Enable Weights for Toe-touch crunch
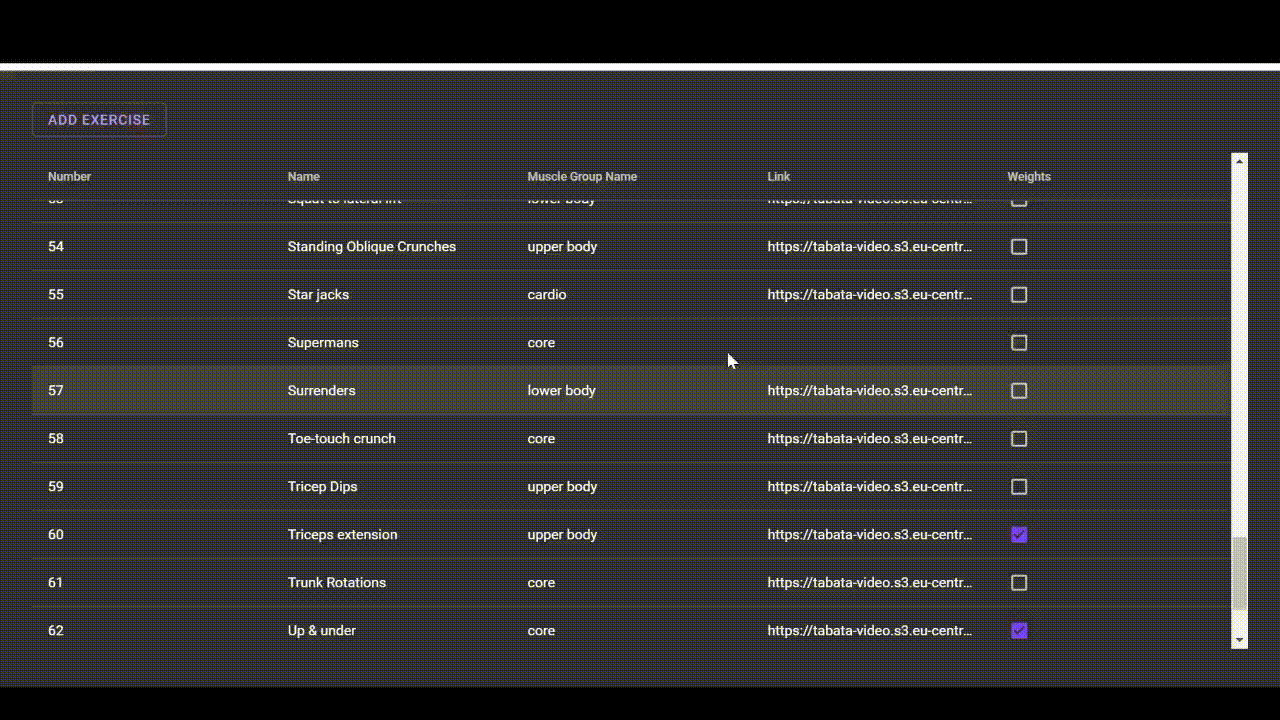 click(1019, 439)
